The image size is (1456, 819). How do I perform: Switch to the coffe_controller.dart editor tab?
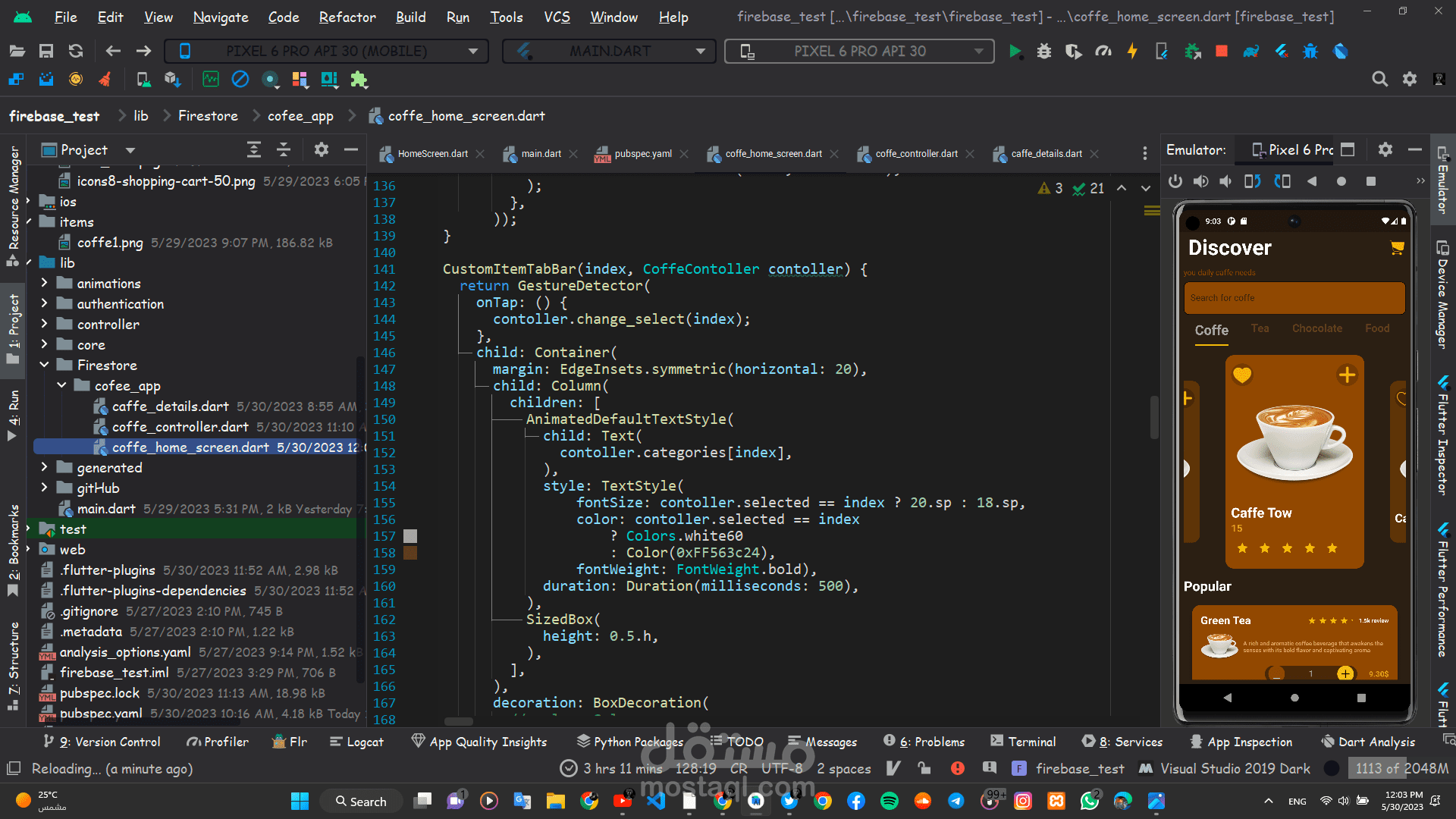pos(915,153)
